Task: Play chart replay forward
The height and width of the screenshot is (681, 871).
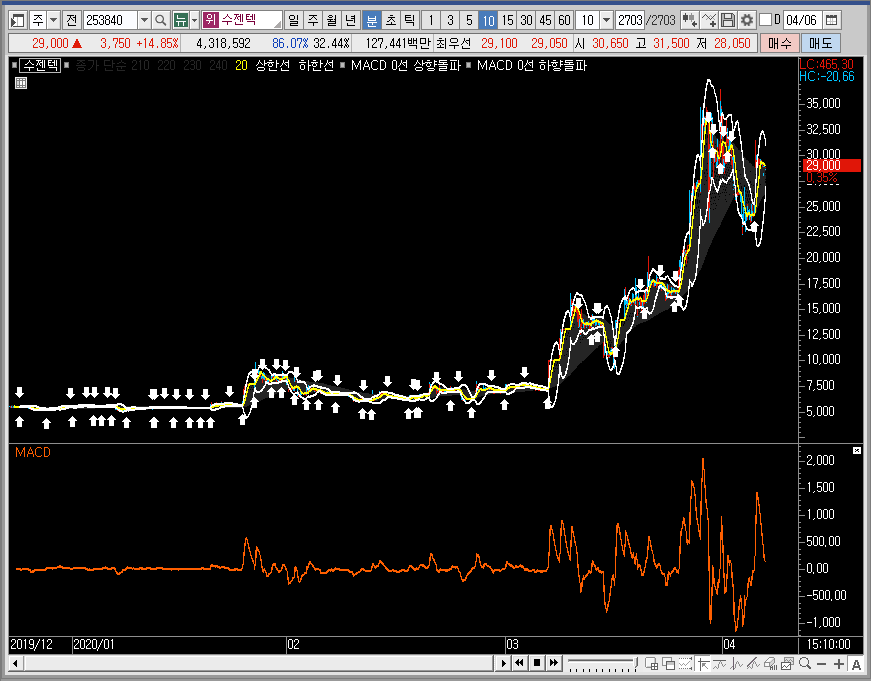Action: pyautogui.click(x=503, y=663)
